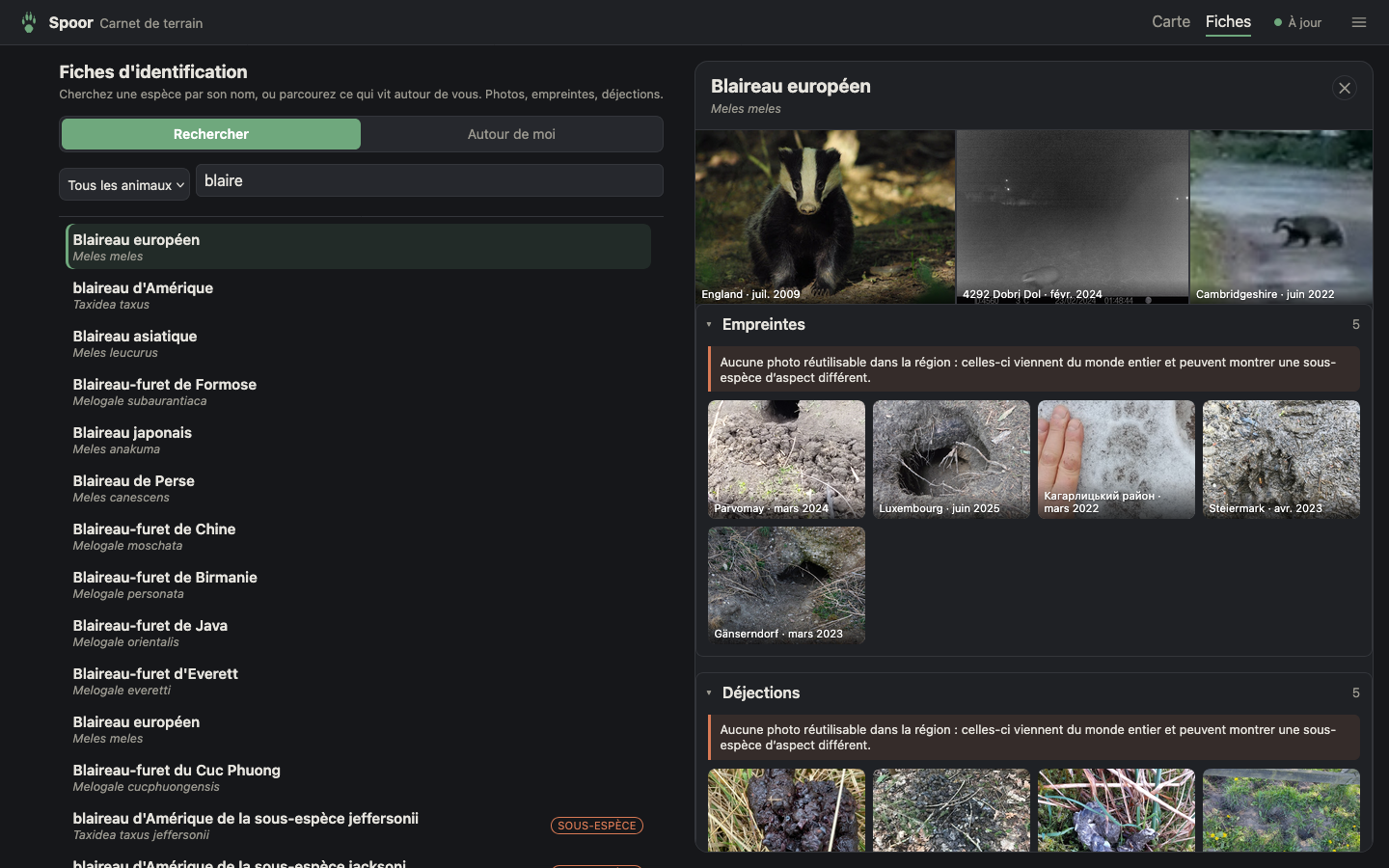
Task: Click the SOUS-ESPÈCE badge on jeffersonii
Action: tap(597, 826)
